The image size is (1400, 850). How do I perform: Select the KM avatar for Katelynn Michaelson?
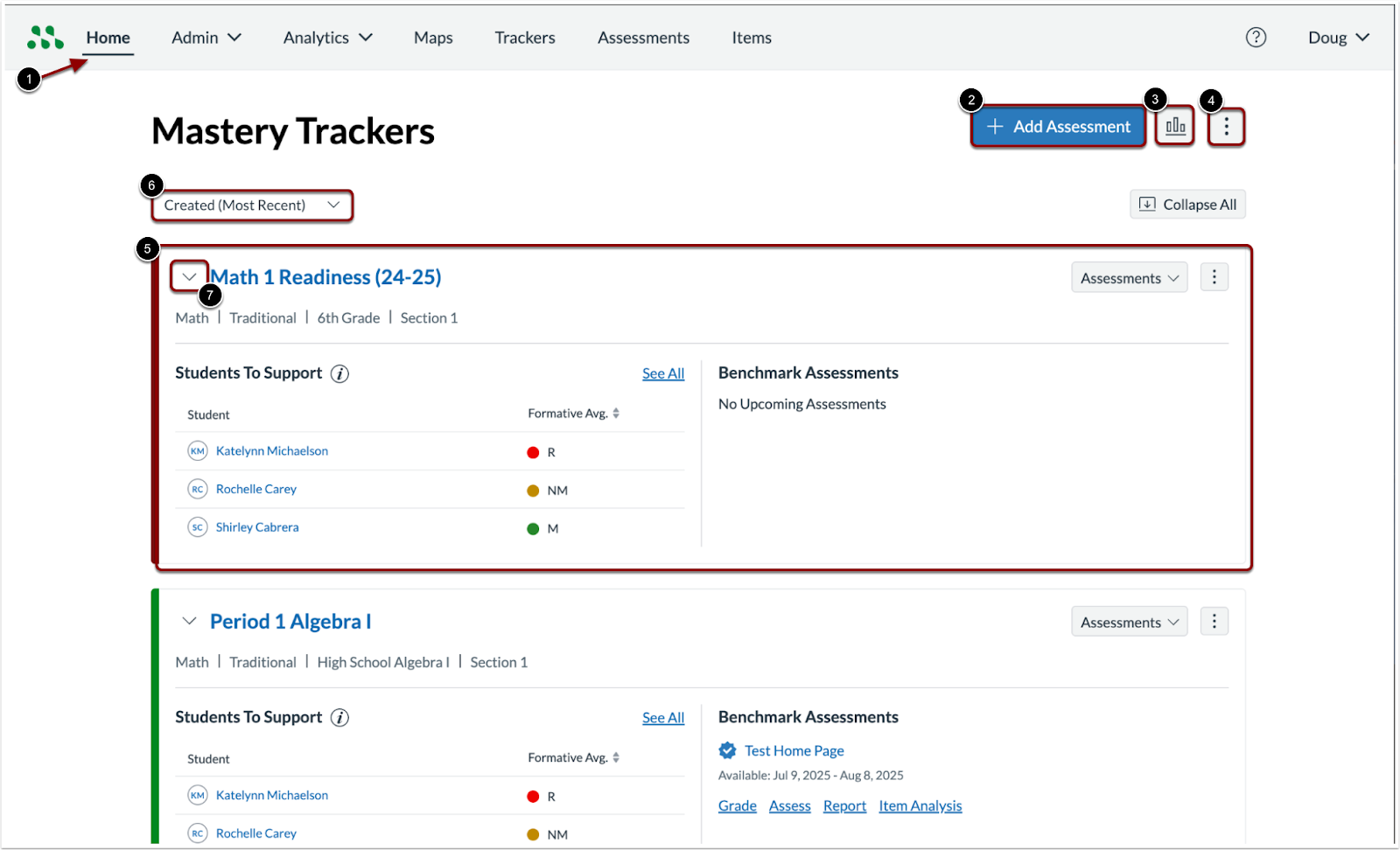click(197, 450)
